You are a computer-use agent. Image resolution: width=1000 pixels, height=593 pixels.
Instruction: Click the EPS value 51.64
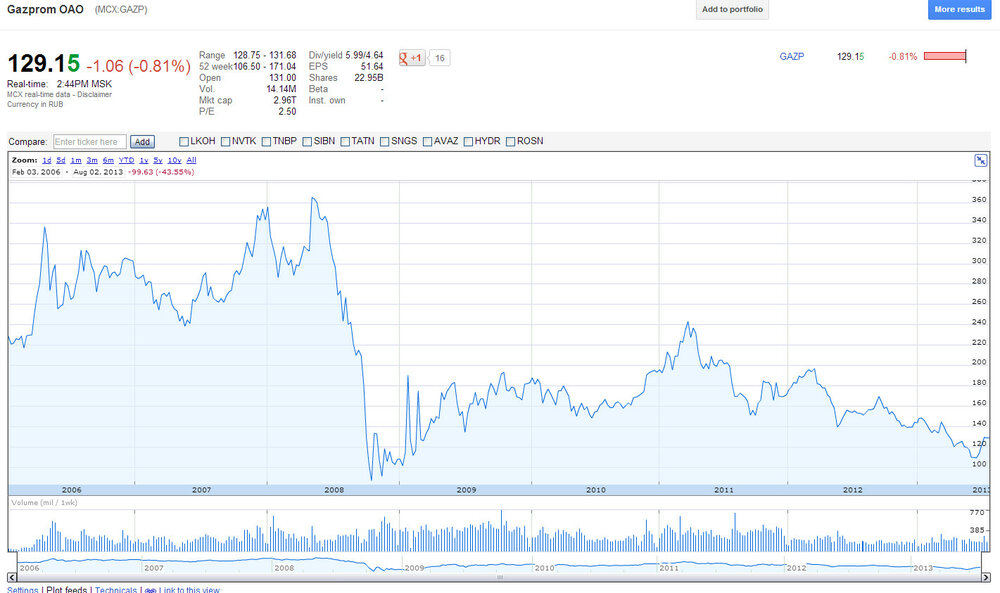point(372,66)
